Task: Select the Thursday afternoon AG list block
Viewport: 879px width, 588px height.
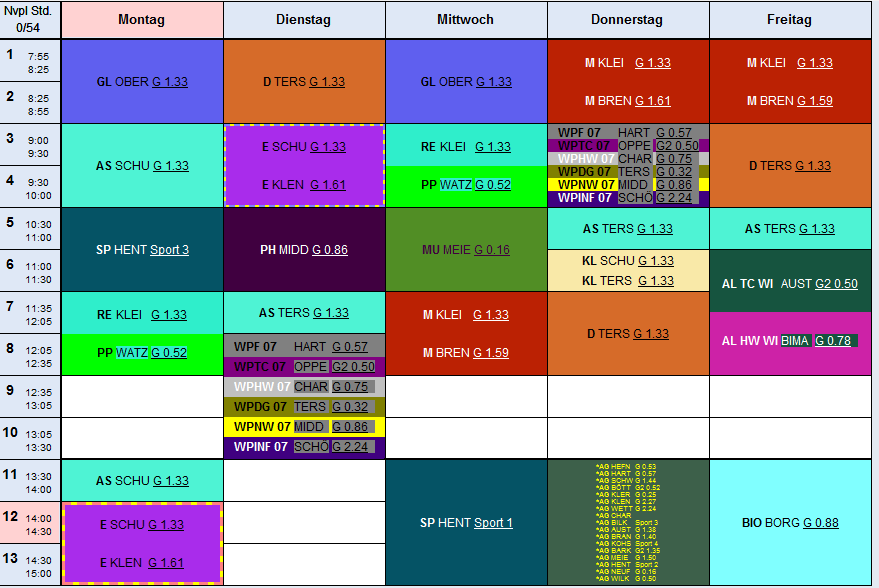Action: (x=628, y=523)
